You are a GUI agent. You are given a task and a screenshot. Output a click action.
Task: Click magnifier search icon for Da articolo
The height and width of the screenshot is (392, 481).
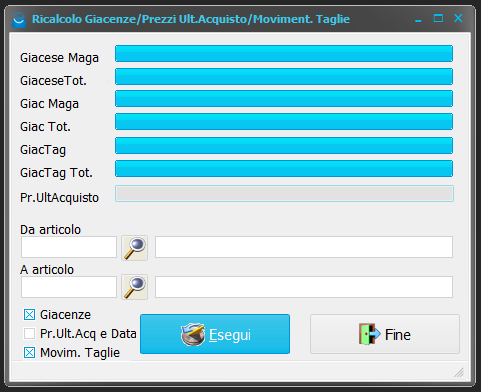point(134,248)
